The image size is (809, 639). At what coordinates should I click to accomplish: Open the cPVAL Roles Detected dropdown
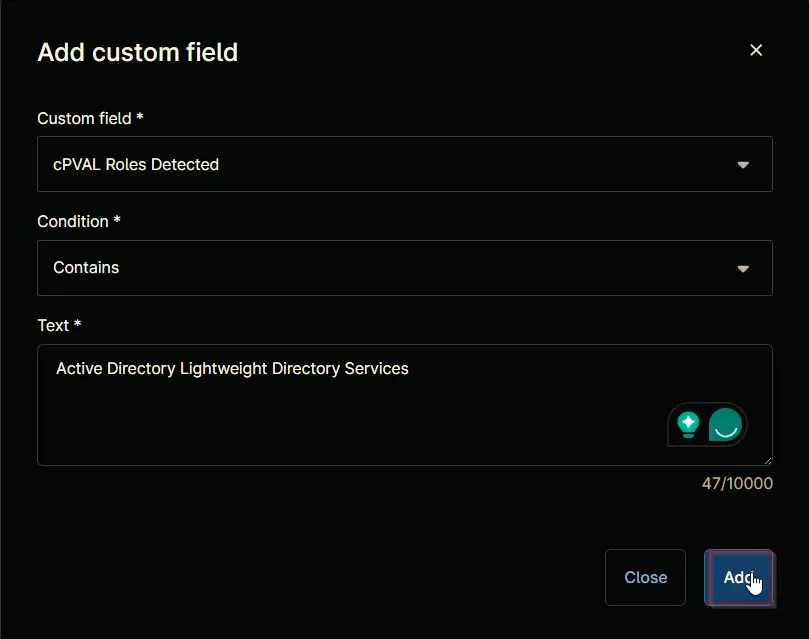click(404, 164)
